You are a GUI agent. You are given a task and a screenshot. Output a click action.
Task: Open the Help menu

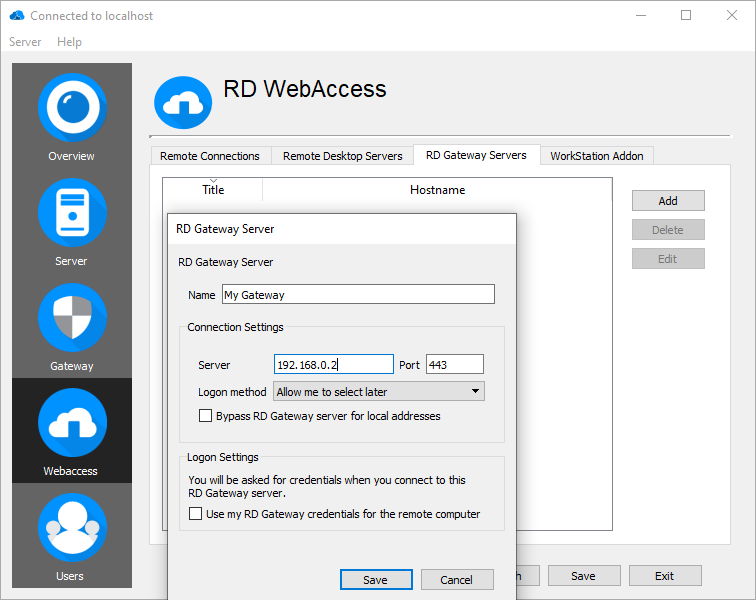click(69, 42)
